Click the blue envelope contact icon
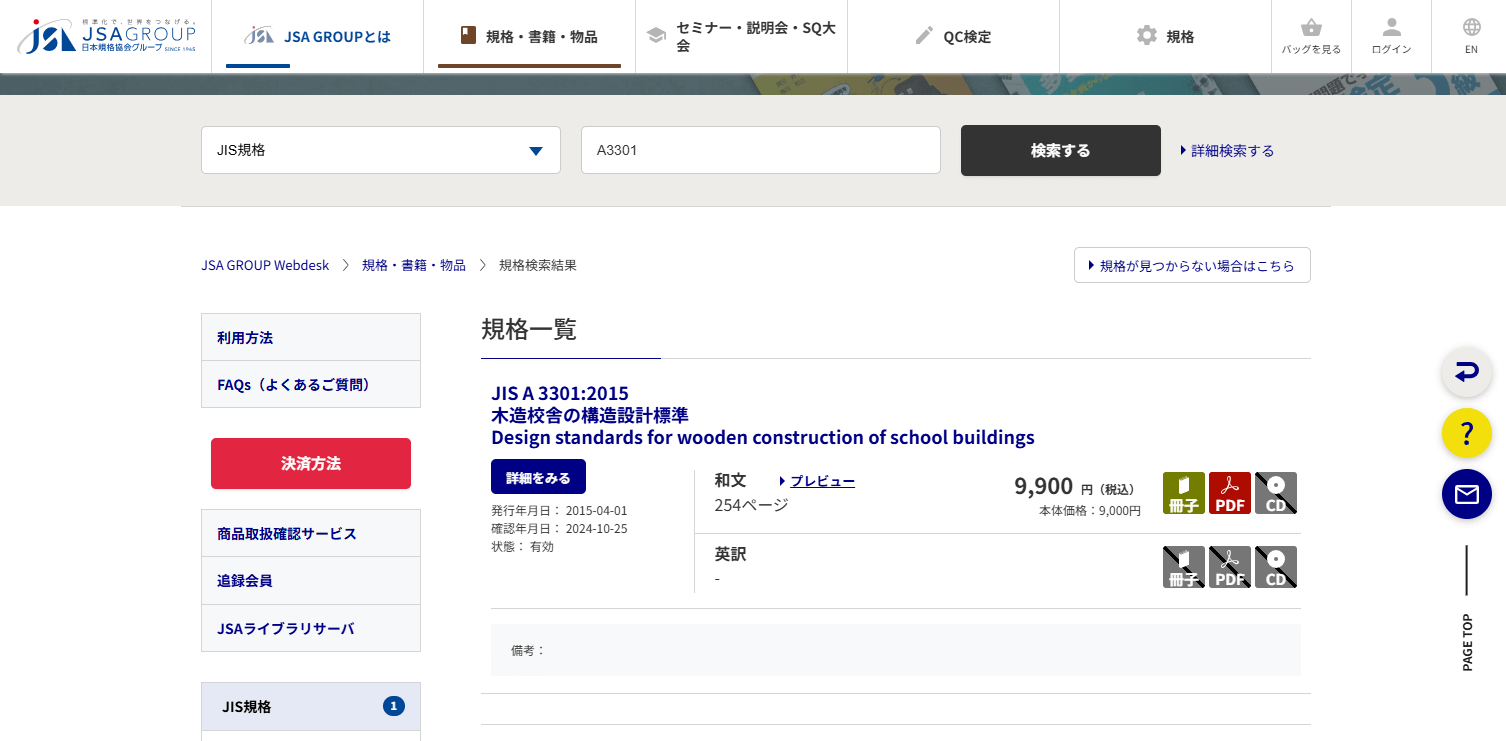The height and width of the screenshot is (741, 1506). (x=1466, y=494)
